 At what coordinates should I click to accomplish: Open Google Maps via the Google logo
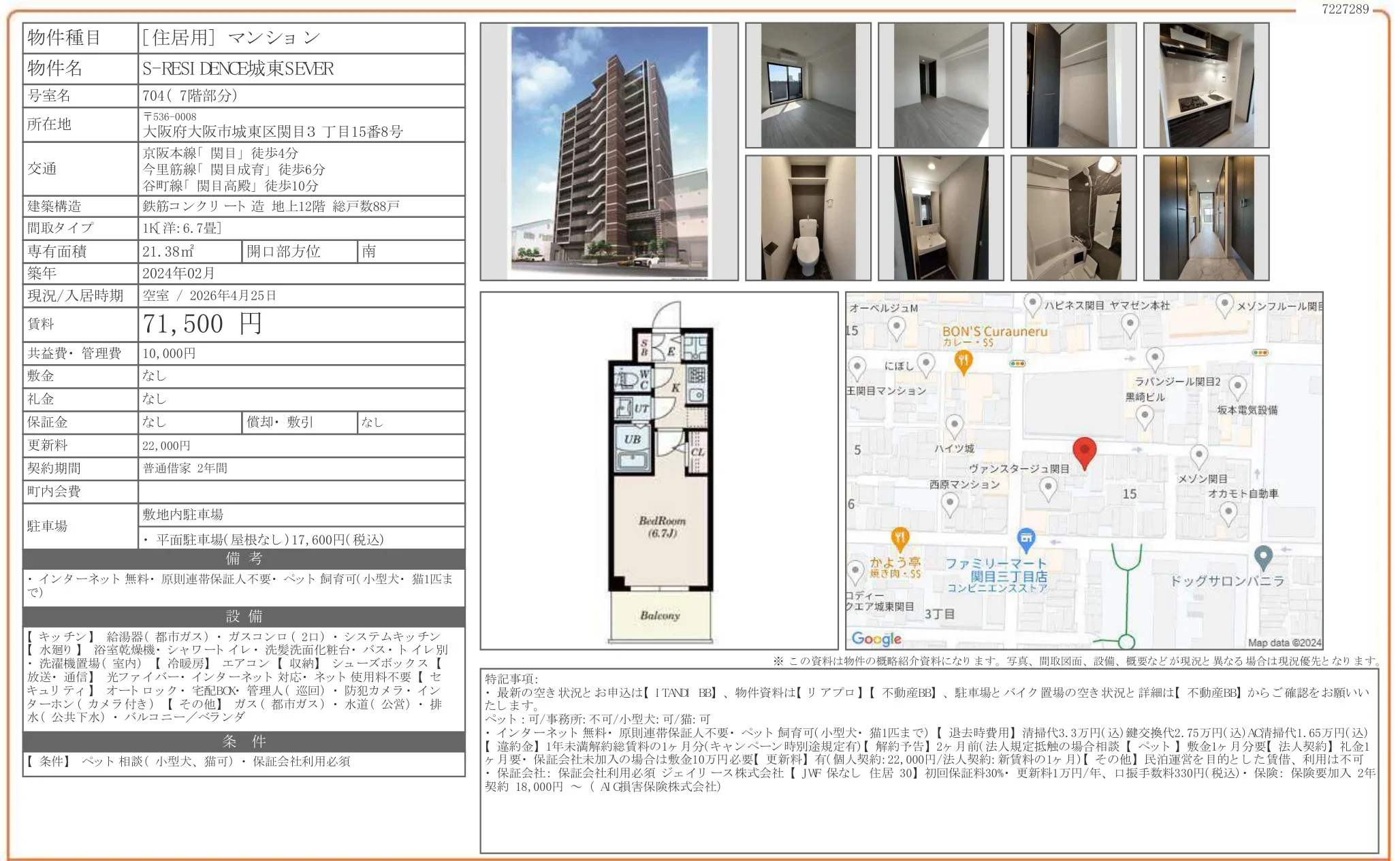(x=877, y=639)
